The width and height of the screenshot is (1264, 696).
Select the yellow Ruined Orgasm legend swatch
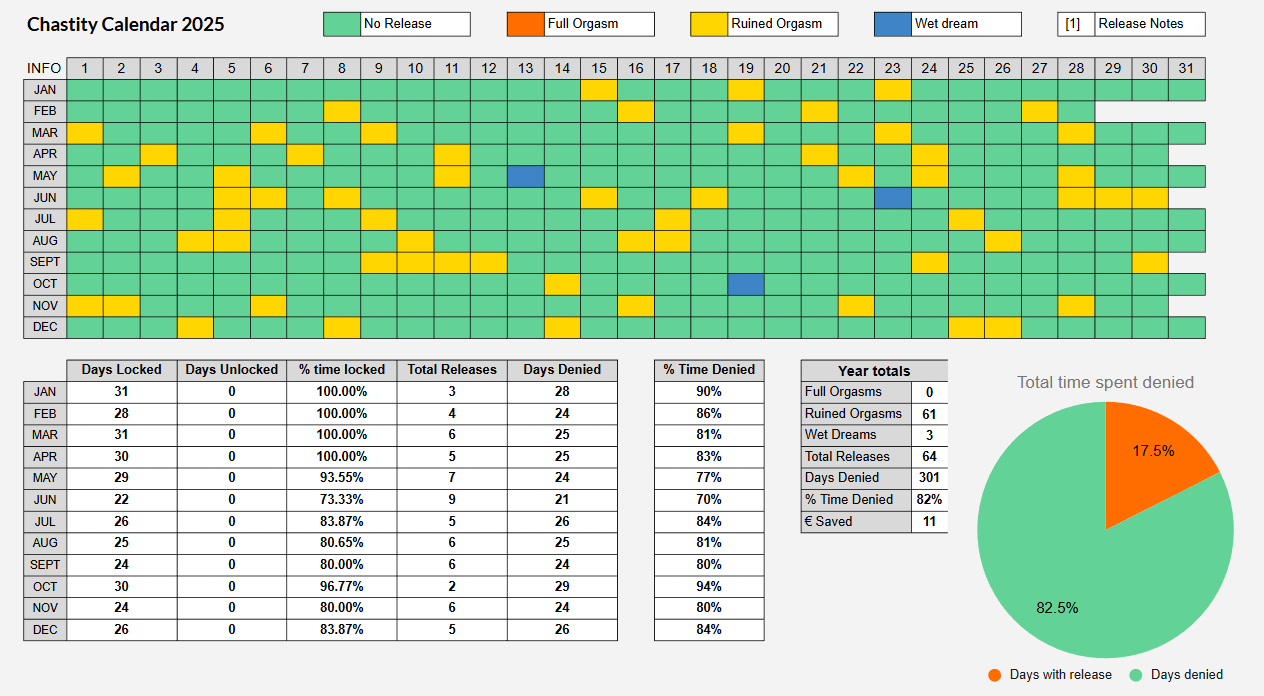pos(709,24)
